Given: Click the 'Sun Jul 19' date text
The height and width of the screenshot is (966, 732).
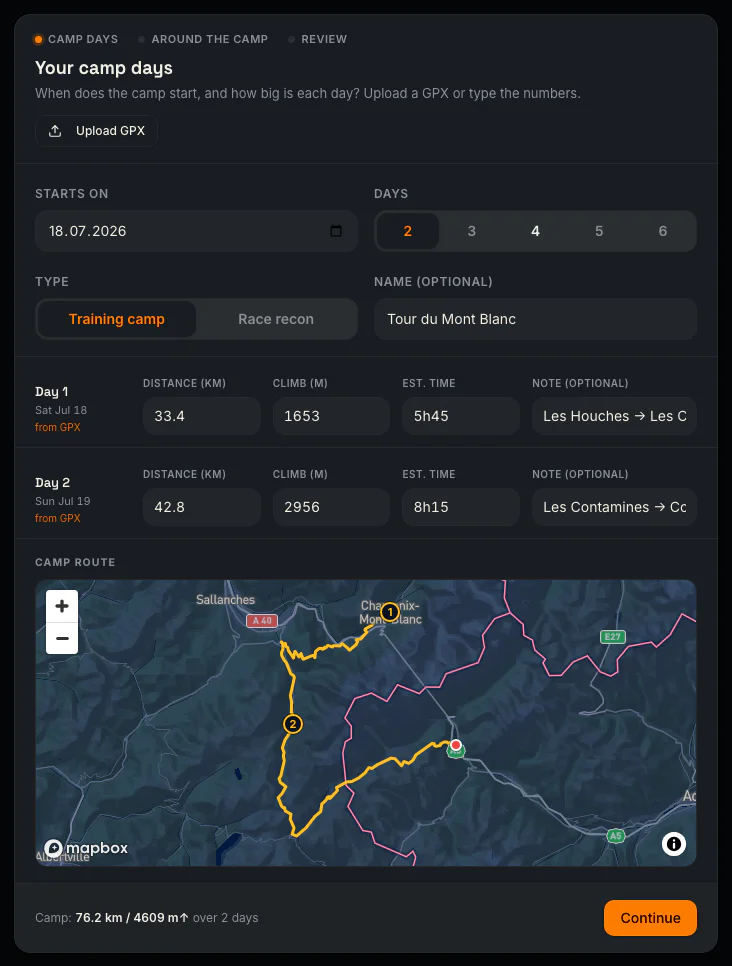Looking at the screenshot, I should point(63,501).
